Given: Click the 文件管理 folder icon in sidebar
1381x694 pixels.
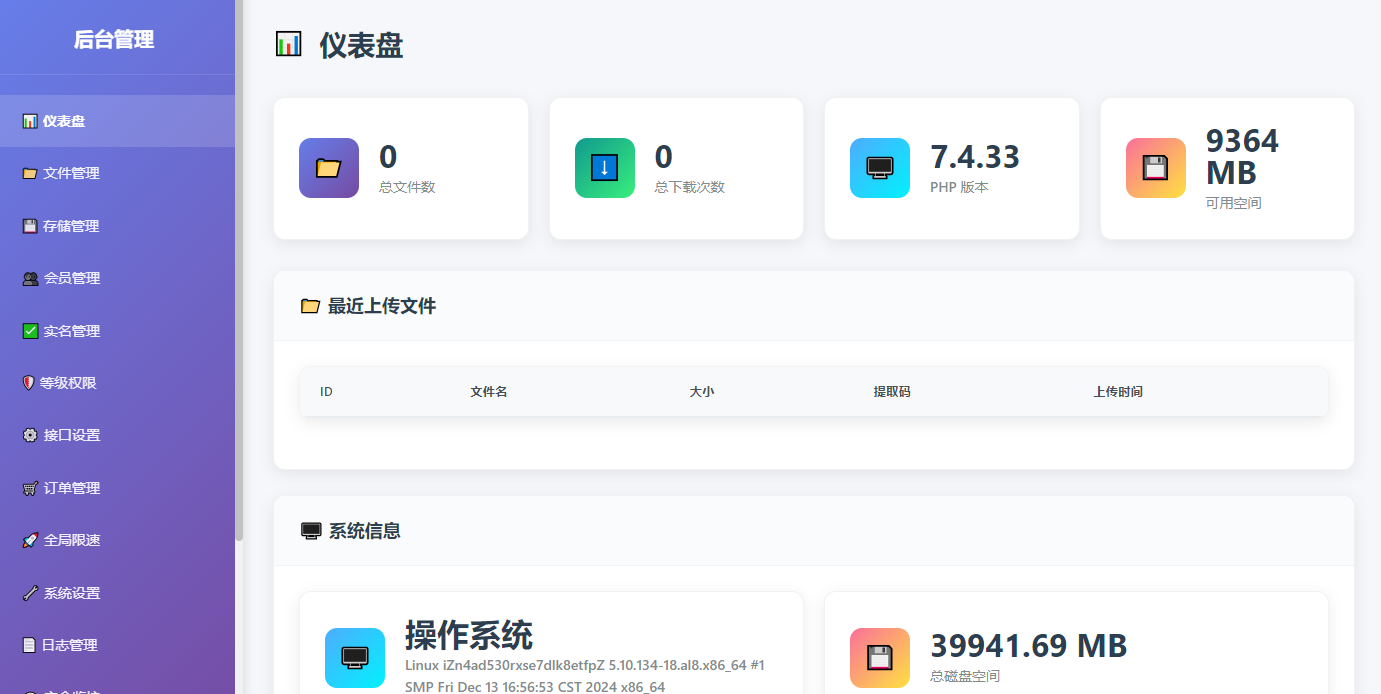Looking at the screenshot, I should coord(30,172).
